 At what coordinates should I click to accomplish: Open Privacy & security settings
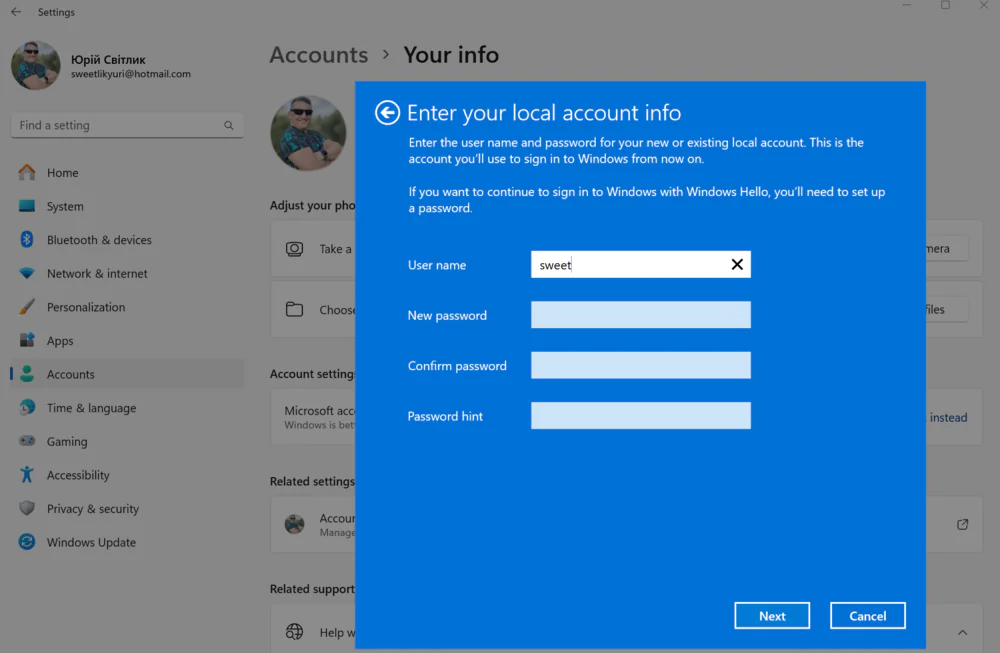coord(127,509)
